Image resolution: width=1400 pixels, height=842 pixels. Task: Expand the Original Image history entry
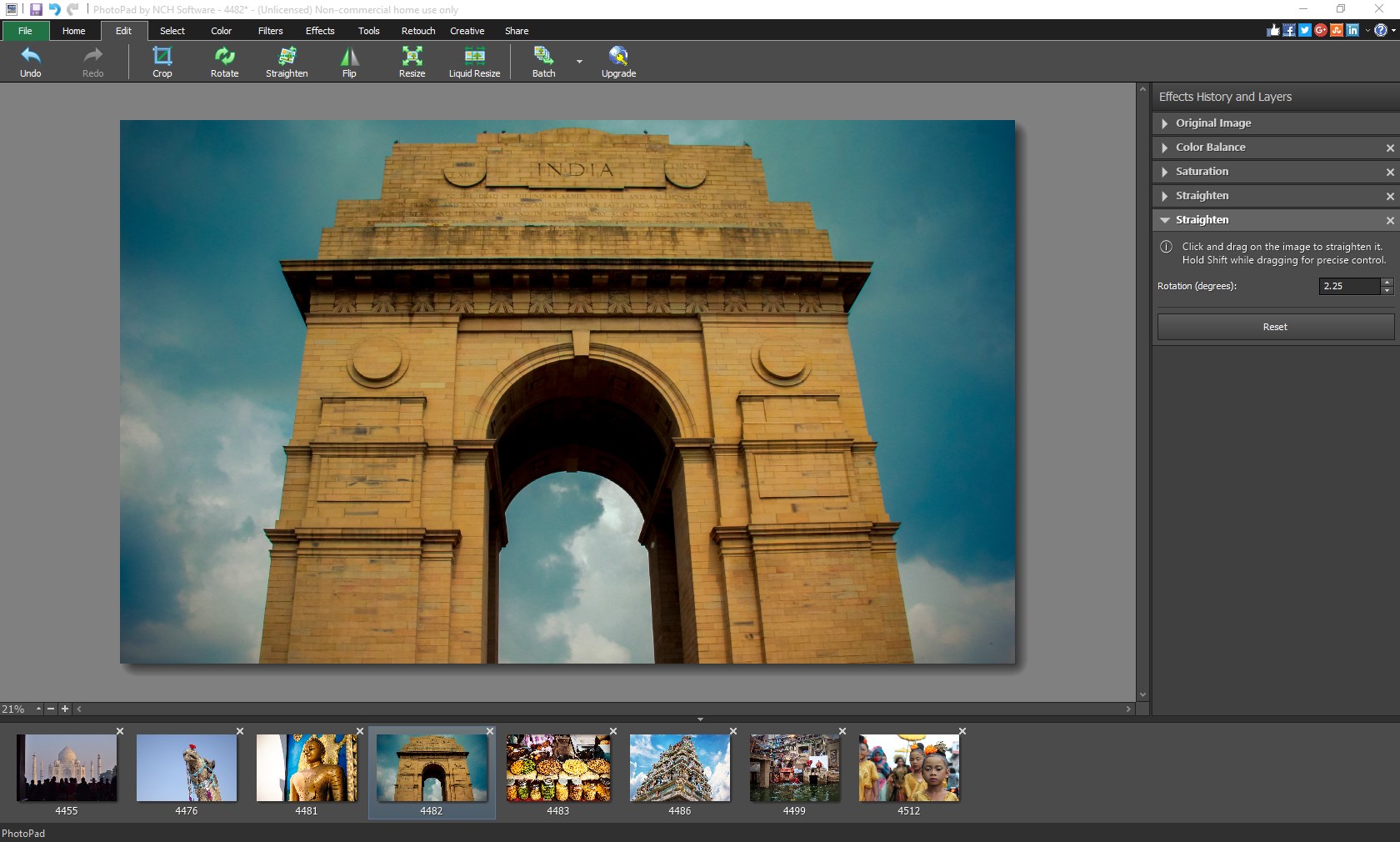tap(1163, 123)
